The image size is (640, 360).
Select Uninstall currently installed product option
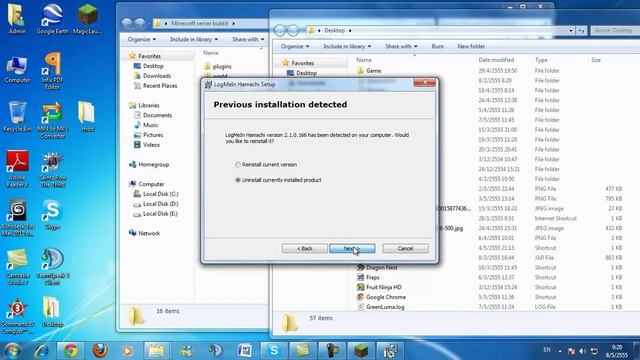tap(278, 180)
